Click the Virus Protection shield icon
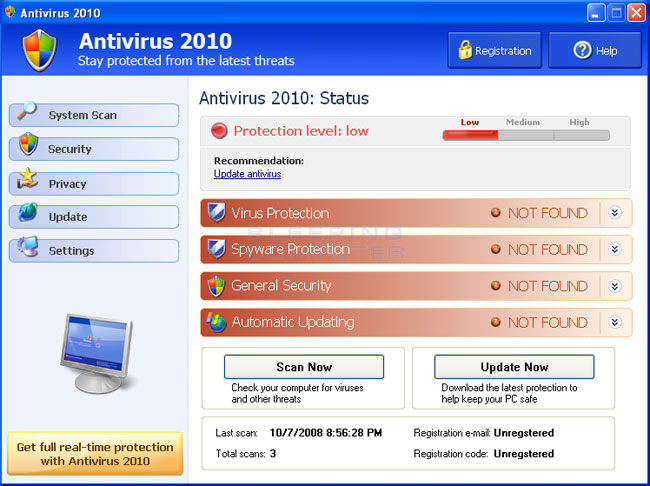The height and width of the screenshot is (486, 650). click(x=216, y=213)
